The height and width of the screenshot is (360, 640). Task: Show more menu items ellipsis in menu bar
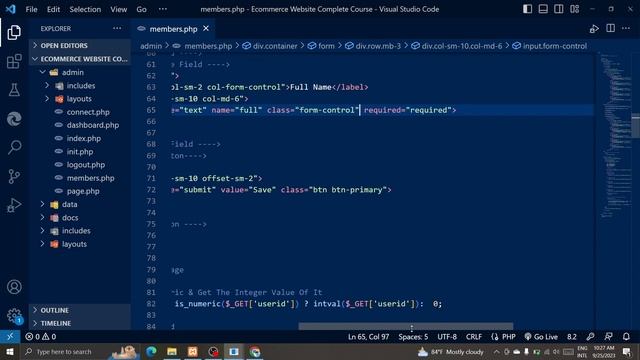pos(162,9)
